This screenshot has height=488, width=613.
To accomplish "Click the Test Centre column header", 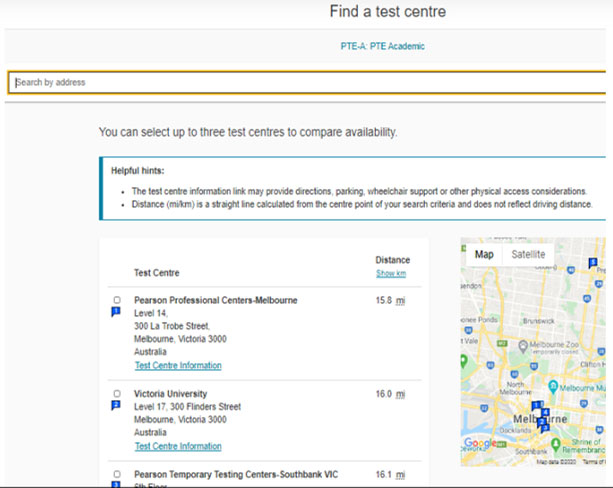I will tap(157, 273).
